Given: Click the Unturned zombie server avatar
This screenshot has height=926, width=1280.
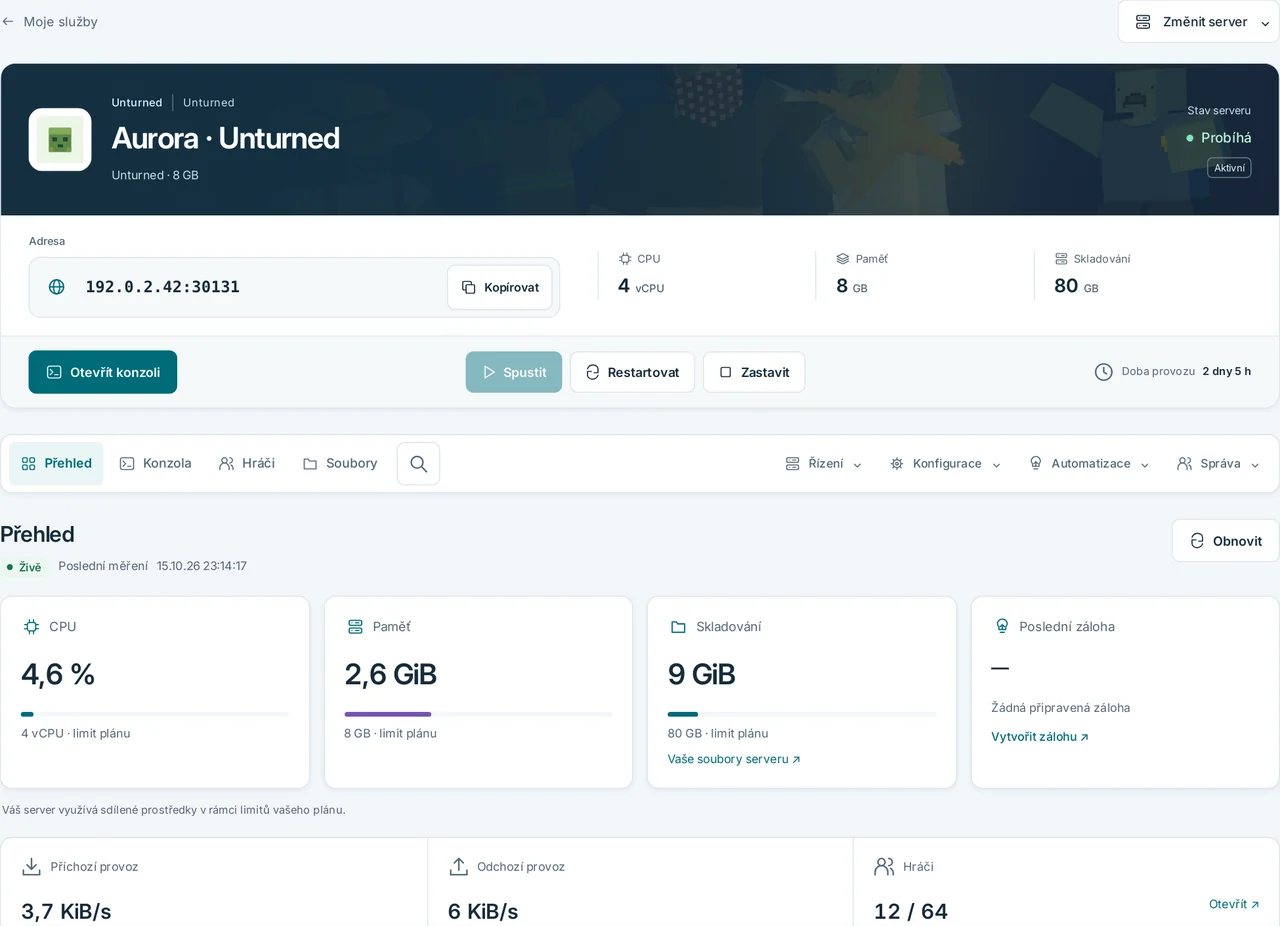Looking at the screenshot, I should coord(60,139).
